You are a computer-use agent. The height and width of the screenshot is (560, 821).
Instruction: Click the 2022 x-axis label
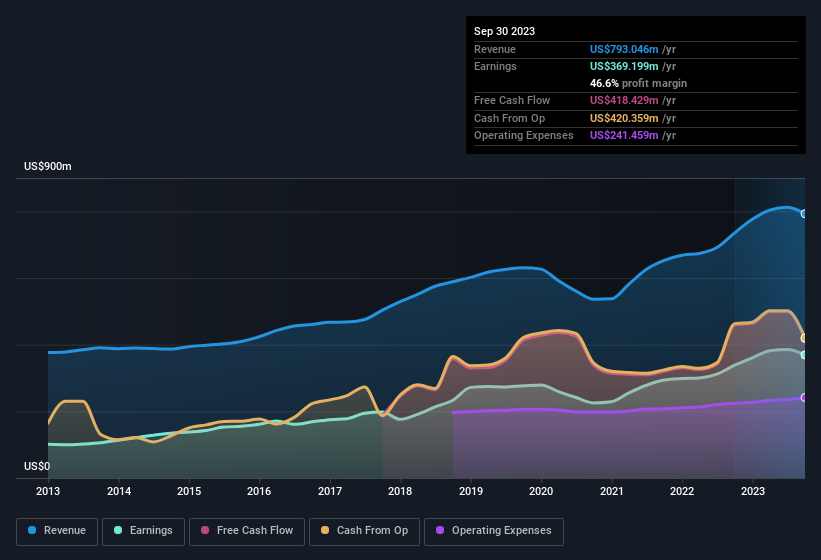coord(682,491)
